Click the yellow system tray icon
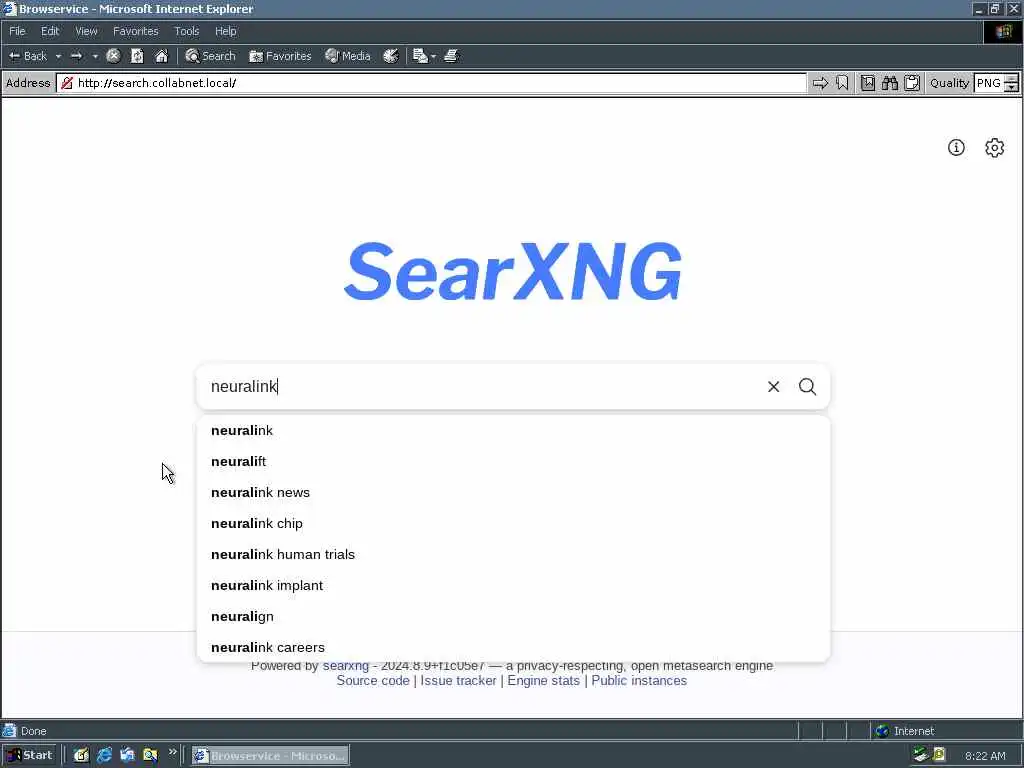 939,755
